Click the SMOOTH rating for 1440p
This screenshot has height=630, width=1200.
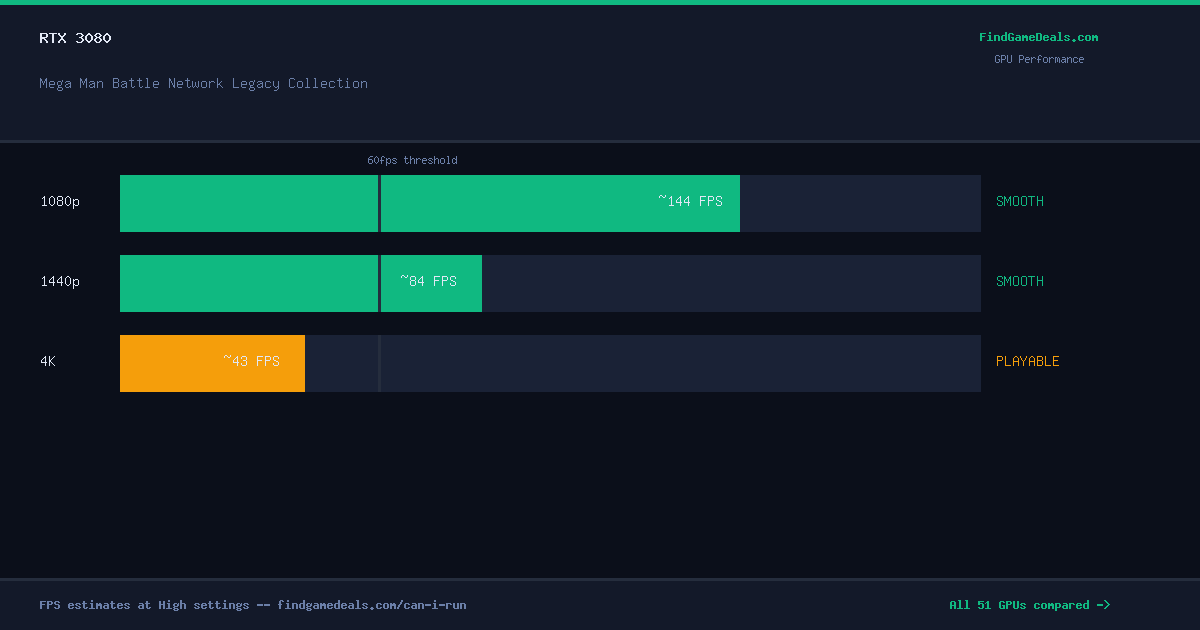pyautogui.click(x=1019, y=281)
